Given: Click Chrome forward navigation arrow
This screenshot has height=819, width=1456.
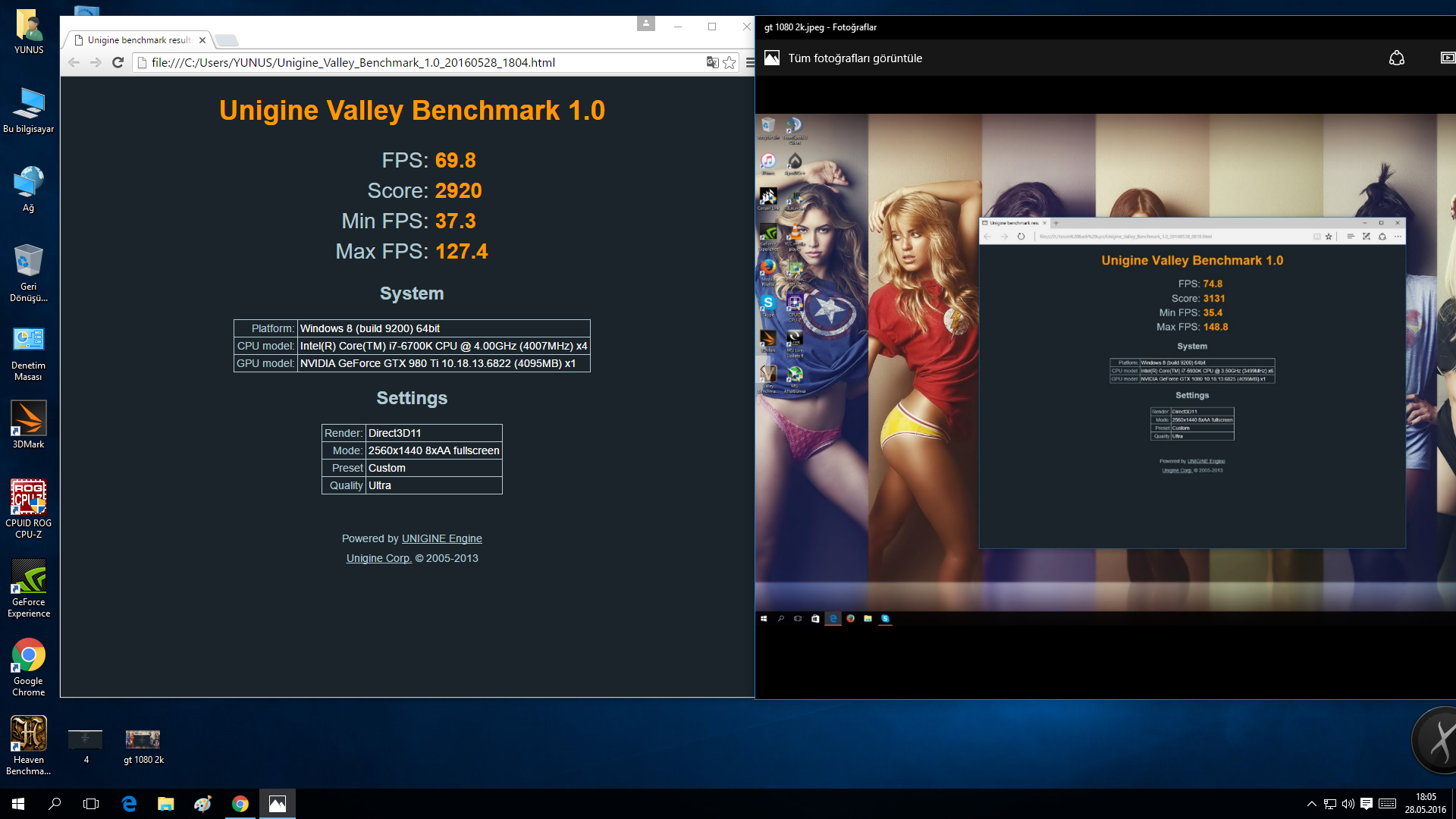Looking at the screenshot, I should click(x=96, y=62).
